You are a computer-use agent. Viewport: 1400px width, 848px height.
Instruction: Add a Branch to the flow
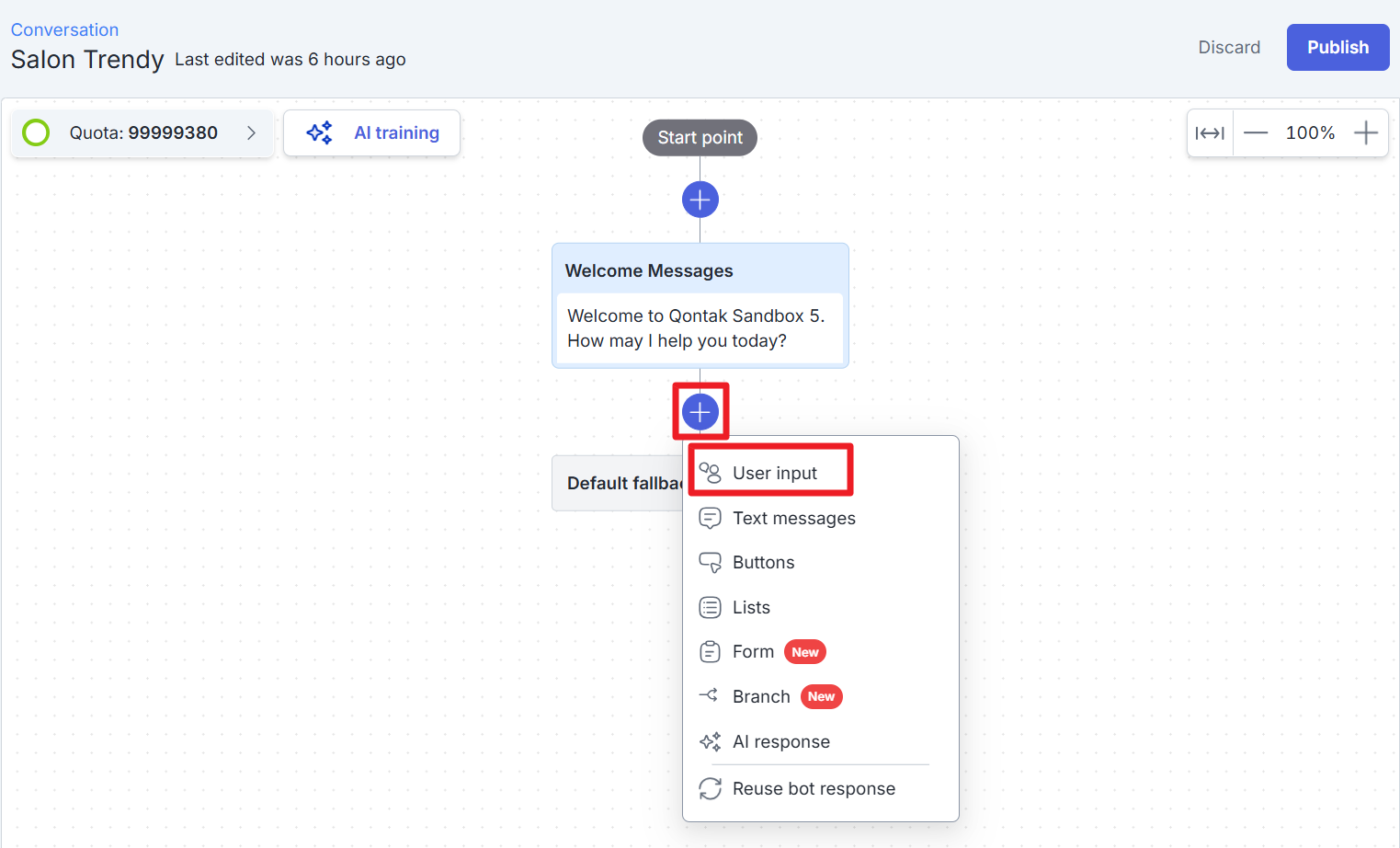coord(761,697)
